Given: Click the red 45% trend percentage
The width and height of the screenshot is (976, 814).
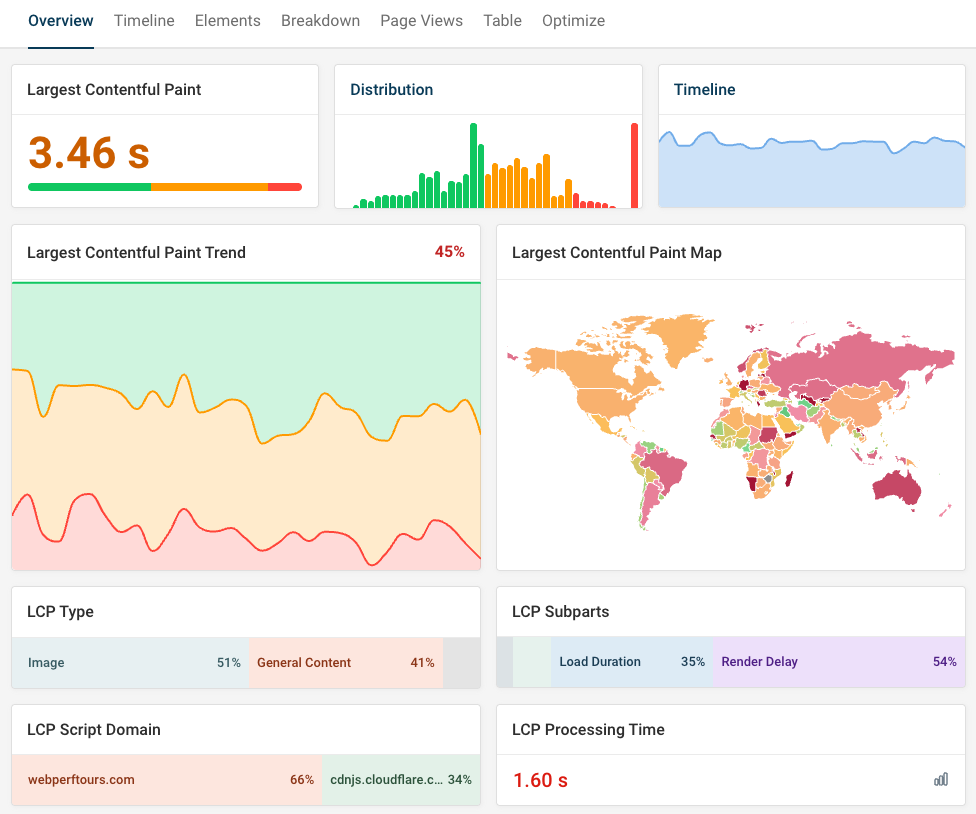Looking at the screenshot, I should tap(450, 253).
